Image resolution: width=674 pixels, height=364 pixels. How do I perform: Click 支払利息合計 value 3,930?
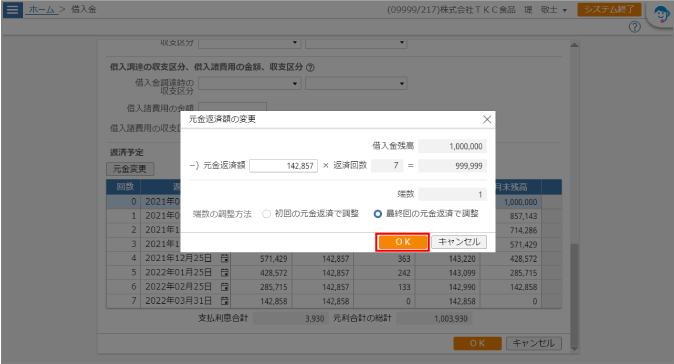click(290, 318)
